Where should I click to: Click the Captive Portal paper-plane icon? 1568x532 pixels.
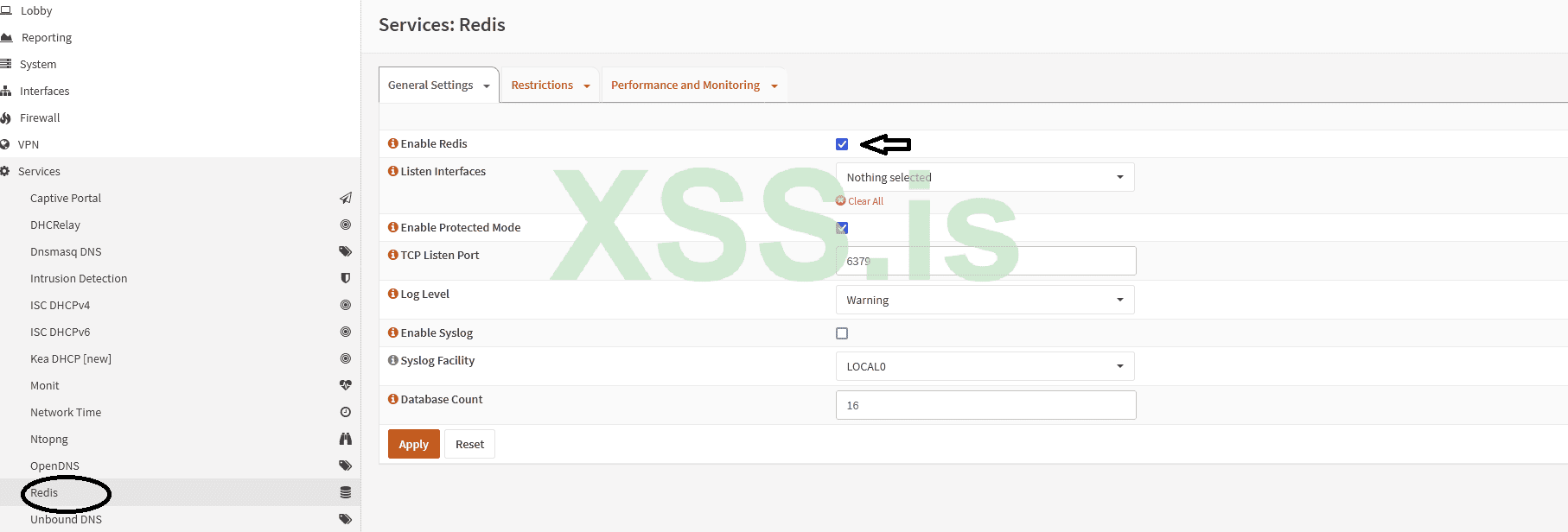[x=346, y=198]
